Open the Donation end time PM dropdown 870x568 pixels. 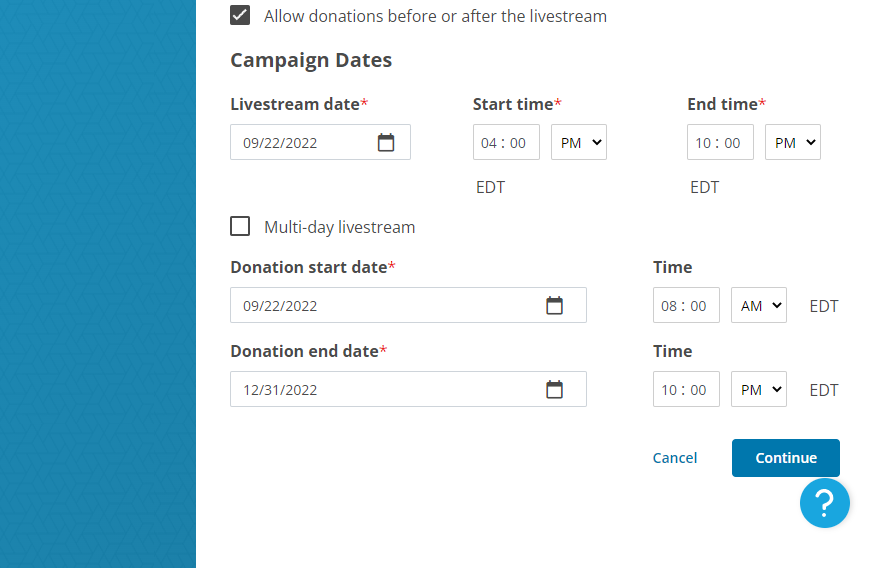coord(758,389)
